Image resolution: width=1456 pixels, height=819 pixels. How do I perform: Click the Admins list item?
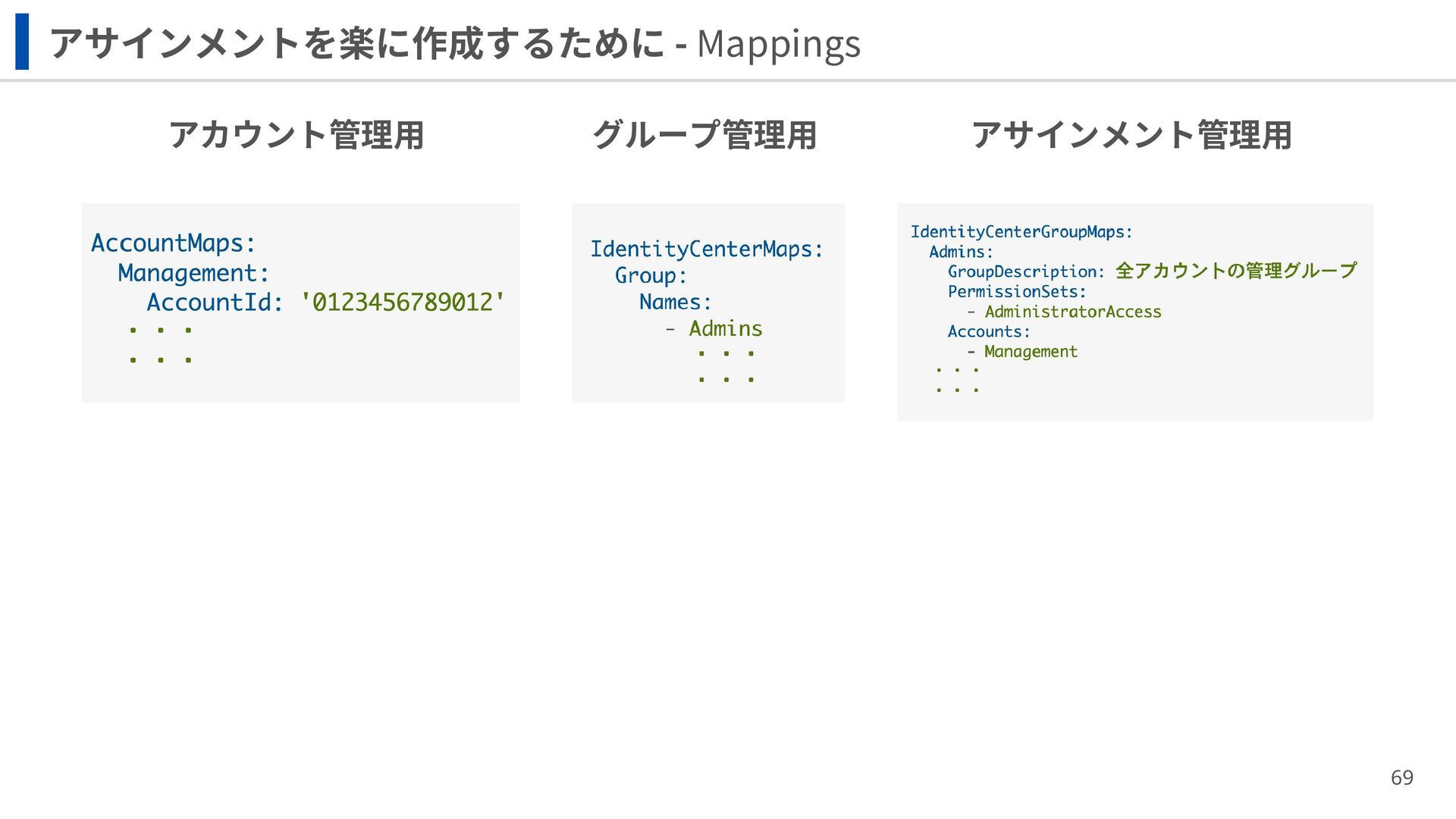(725, 329)
